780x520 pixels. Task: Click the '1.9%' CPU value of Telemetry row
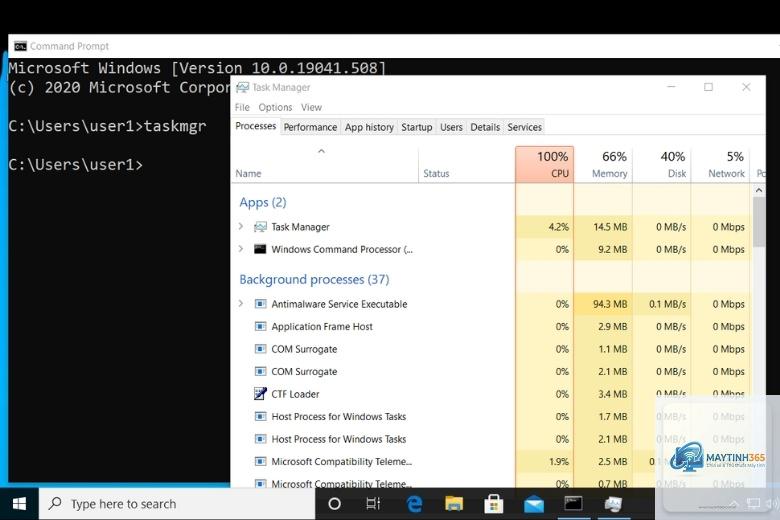tap(559, 462)
